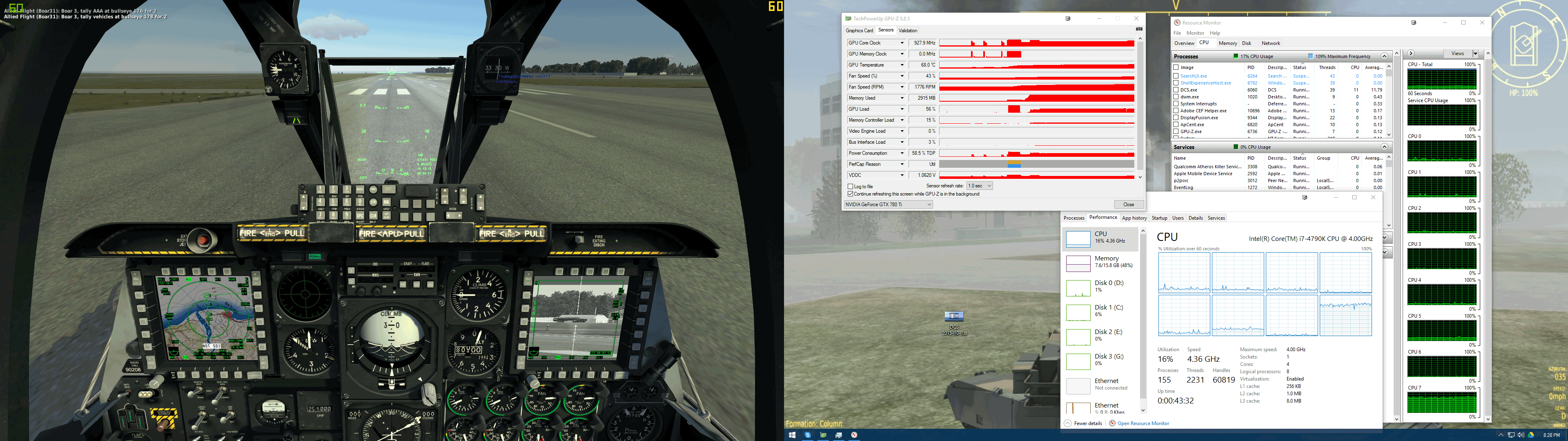Open the Network tab in Resource Monitor
Screen dimensions: 1568x441
pyautogui.click(x=1270, y=43)
